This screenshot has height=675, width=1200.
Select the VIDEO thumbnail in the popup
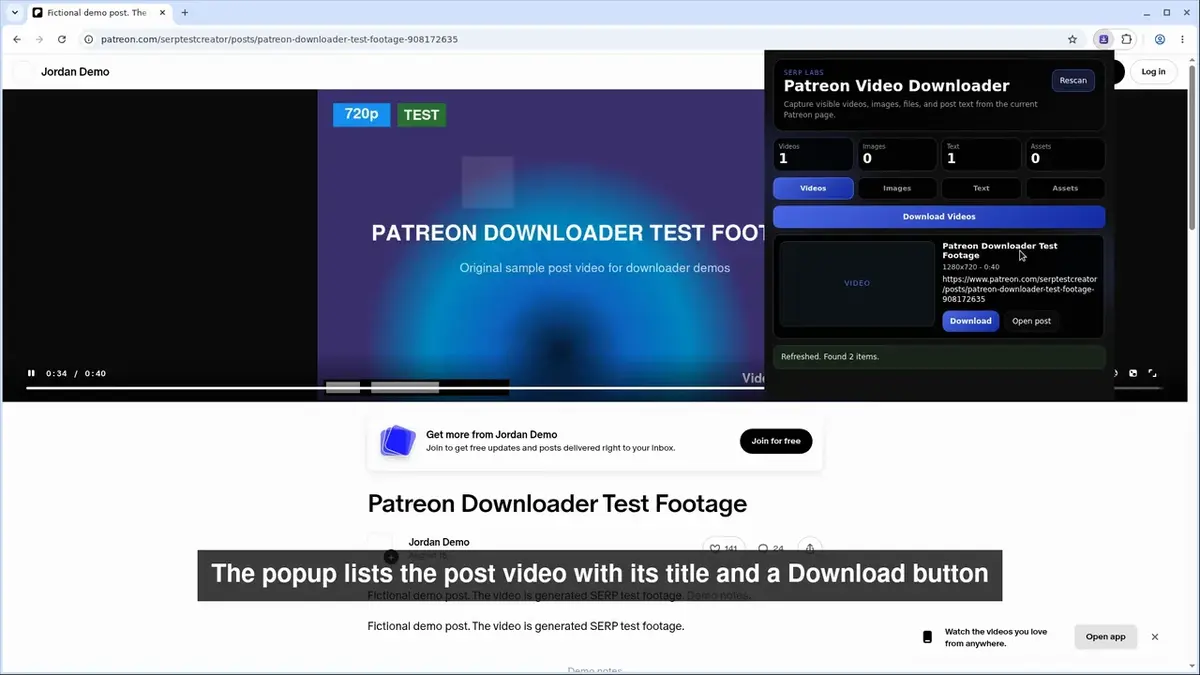click(857, 283)
